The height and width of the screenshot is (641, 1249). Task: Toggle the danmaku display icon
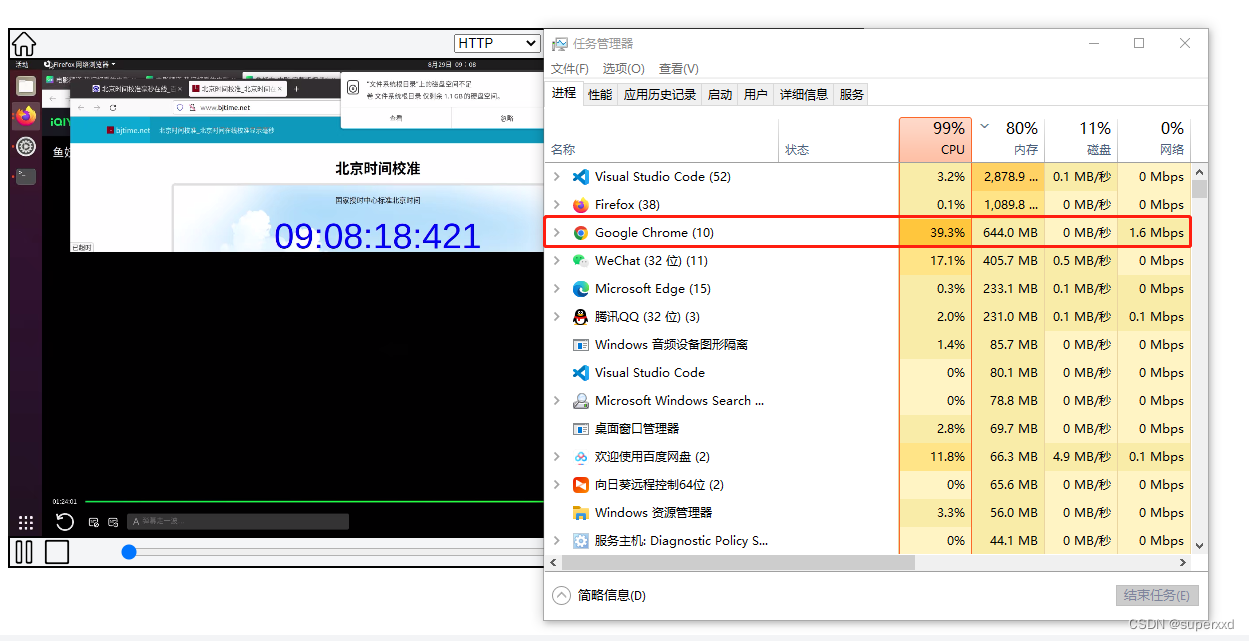112,521
